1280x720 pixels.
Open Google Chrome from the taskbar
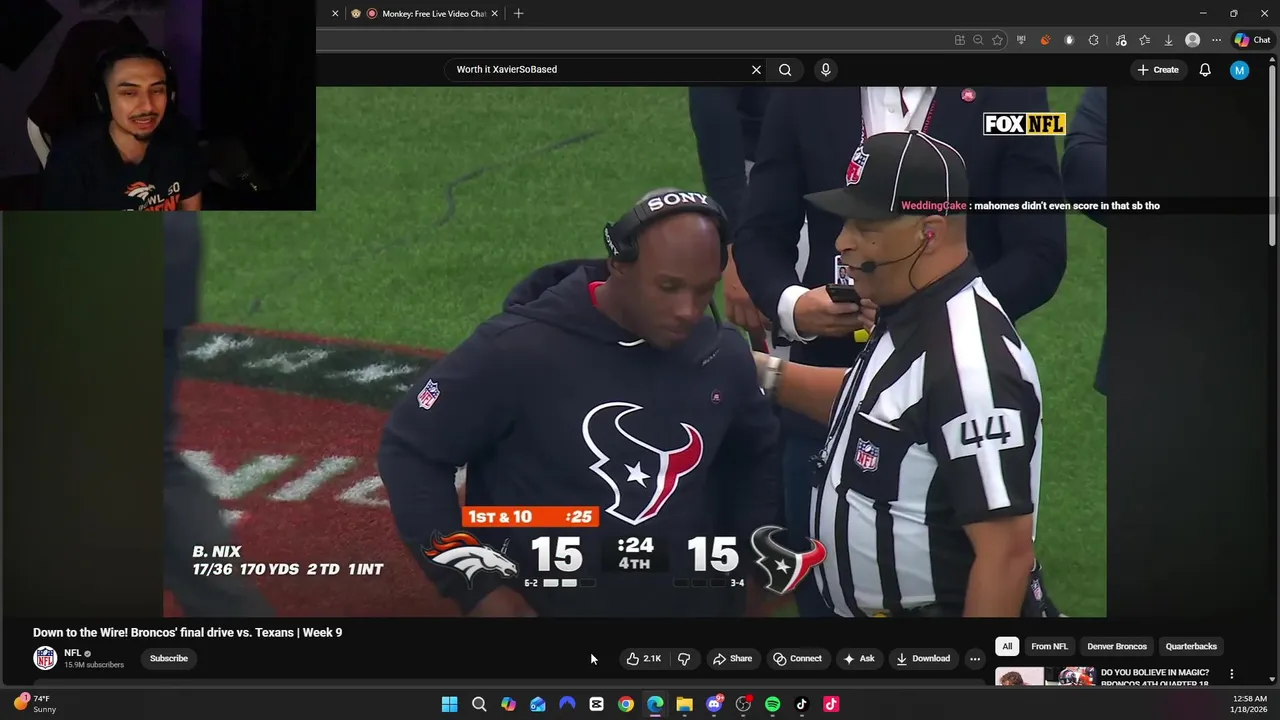(626, 704)
